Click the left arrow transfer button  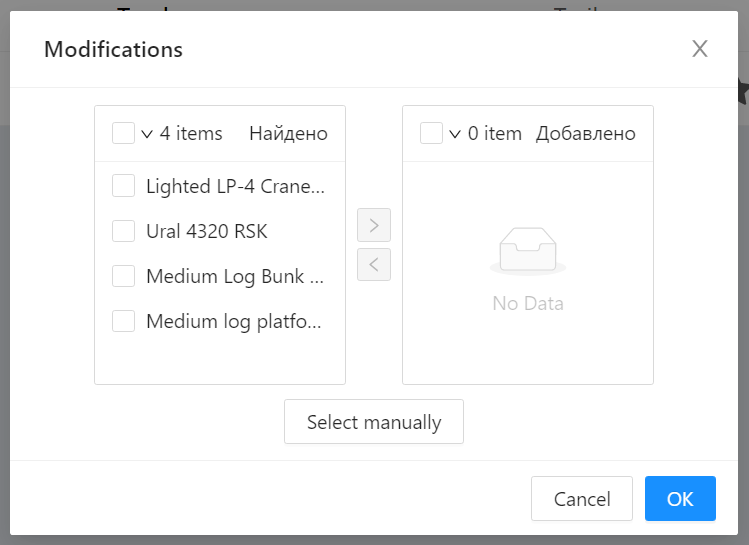tap(374, 264)
